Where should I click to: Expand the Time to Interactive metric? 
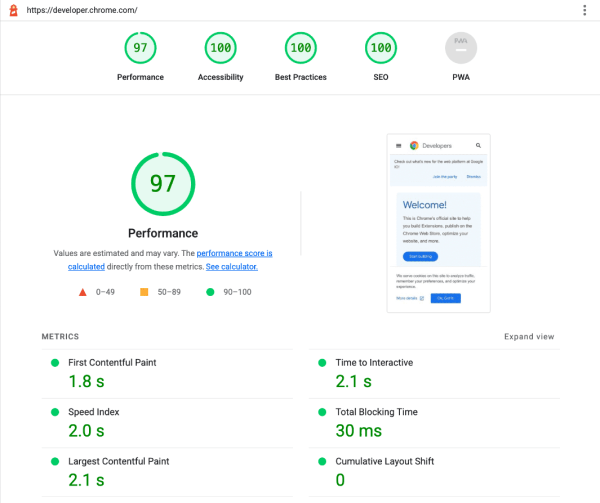click(374, 362)
